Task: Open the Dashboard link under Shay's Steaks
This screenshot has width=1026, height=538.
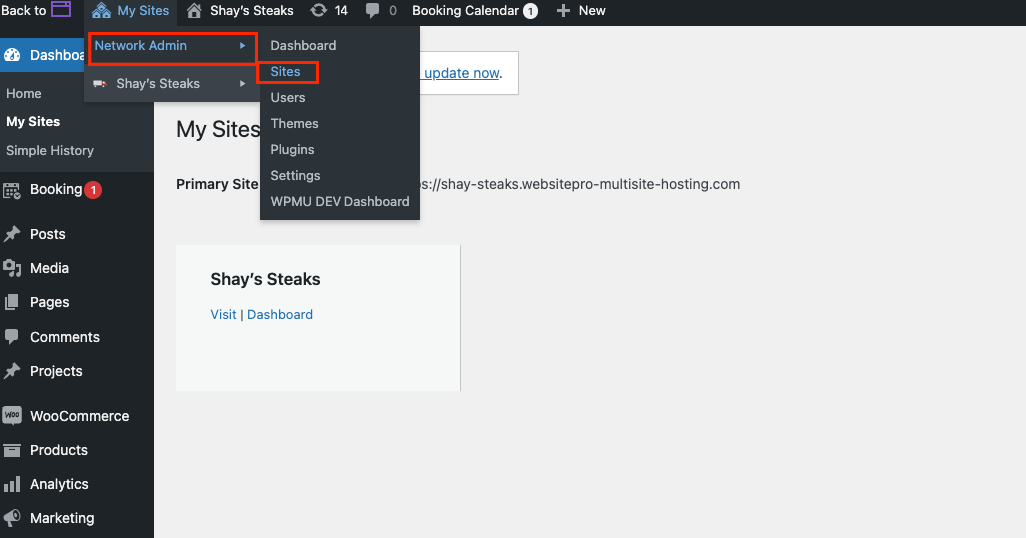Action: 280,314
